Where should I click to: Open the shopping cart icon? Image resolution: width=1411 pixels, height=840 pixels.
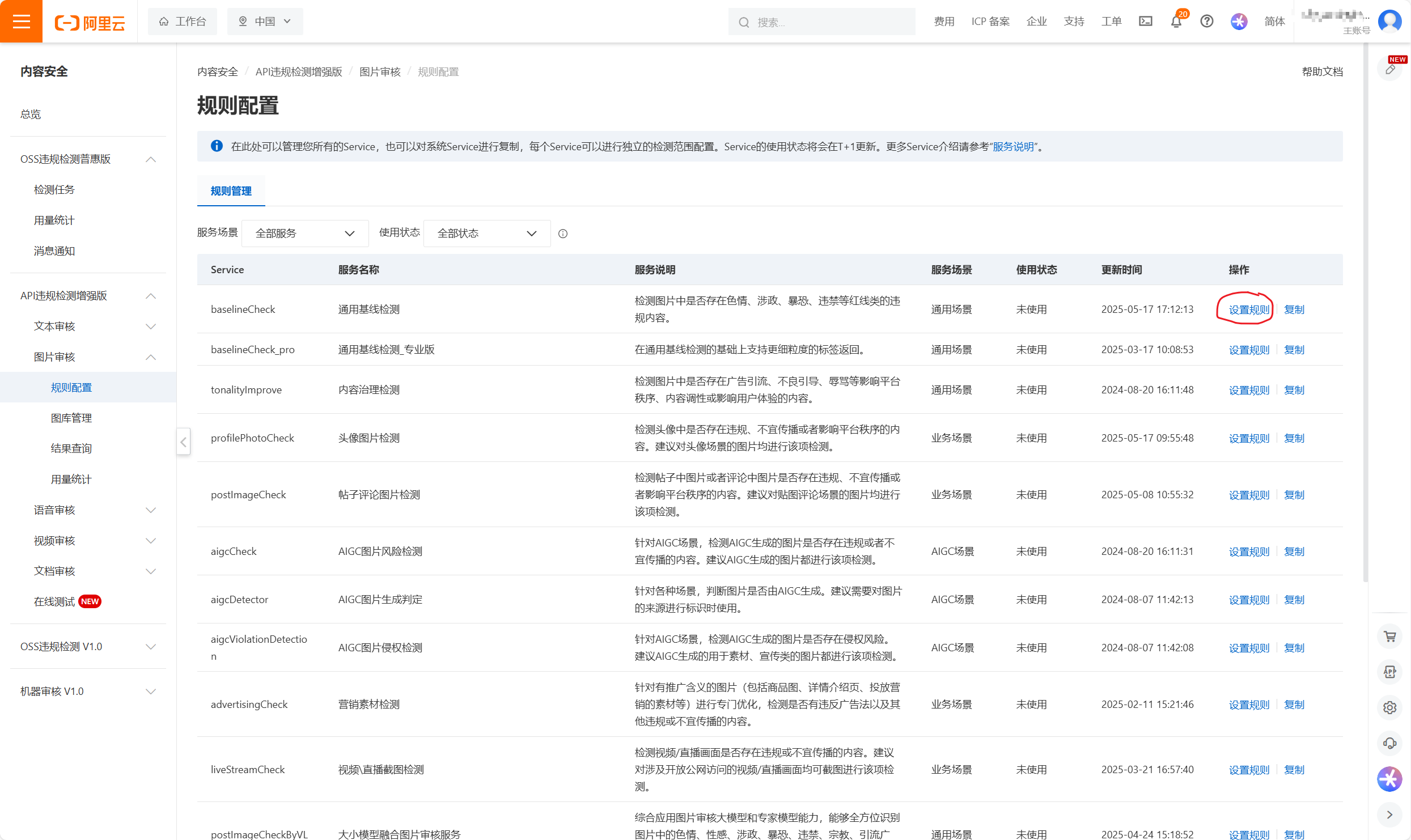(x=1389, y=636)
